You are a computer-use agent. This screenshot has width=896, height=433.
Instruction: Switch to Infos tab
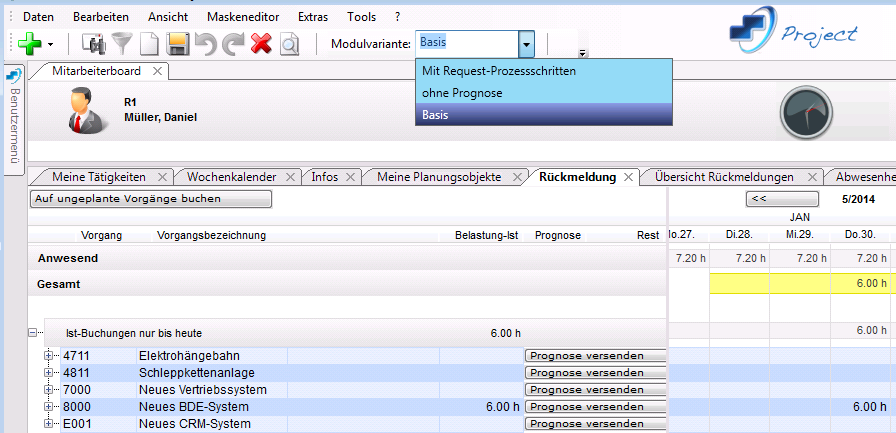[x=325, y=177]
